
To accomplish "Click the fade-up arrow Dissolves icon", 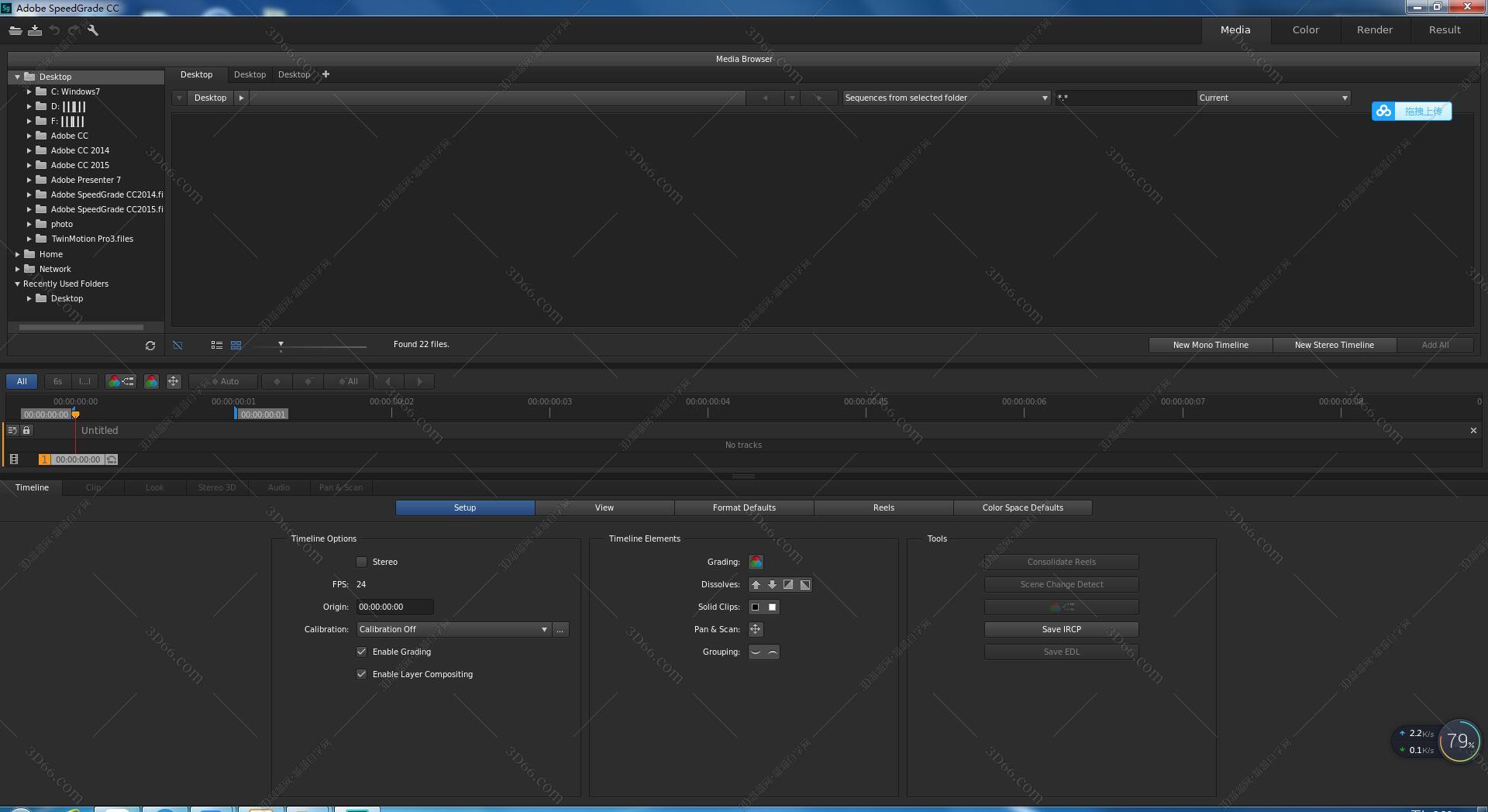I will tap(756, 584).
